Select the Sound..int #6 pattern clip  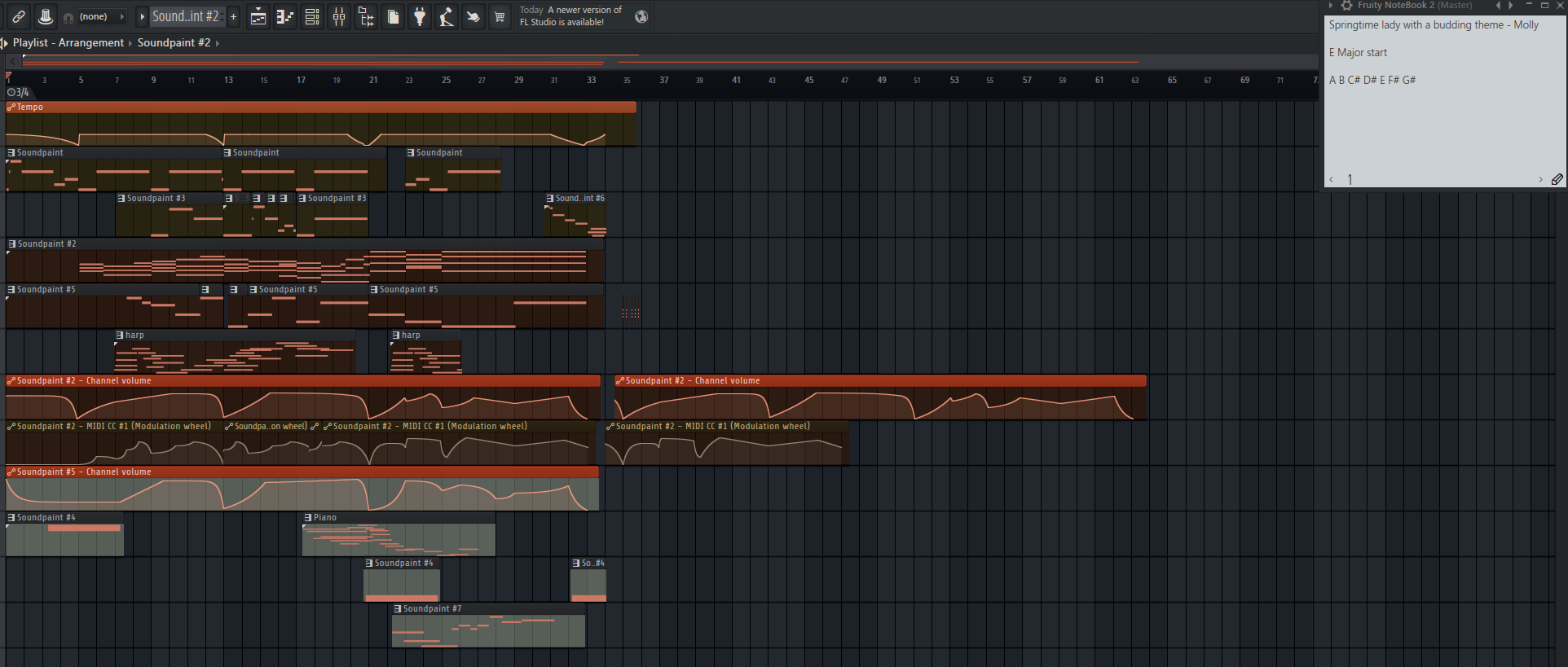click(x=575, y=215)
